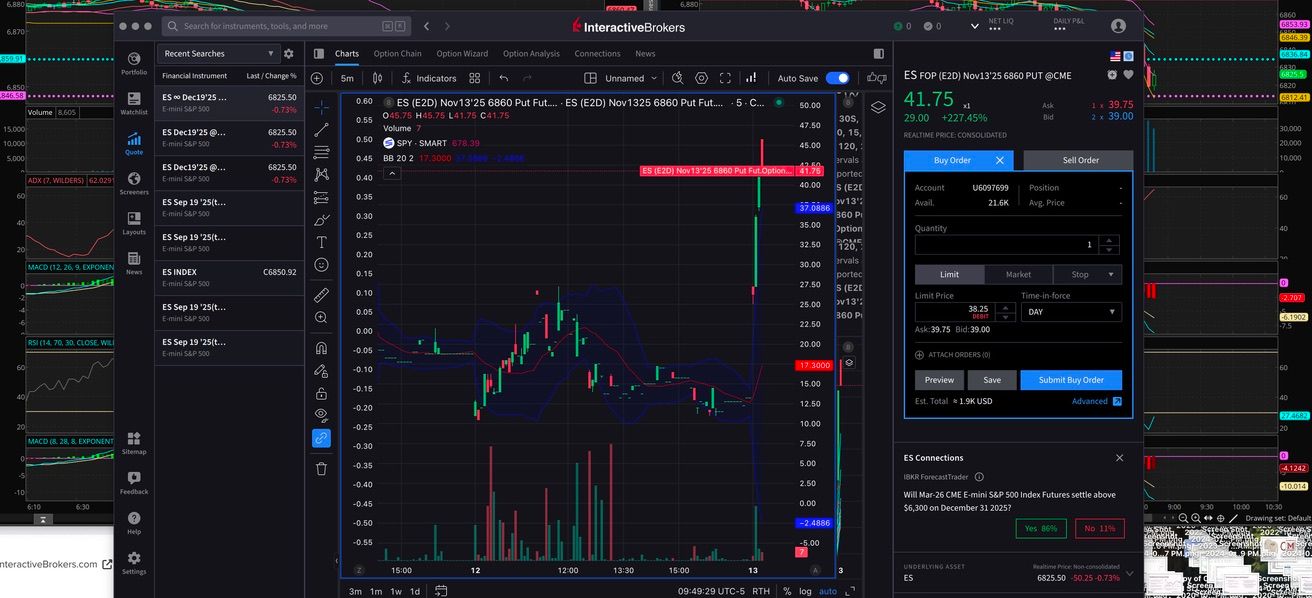Open the chart object tree layers icon
Viewport: 1312px width, 598px height.
(878, 108)
